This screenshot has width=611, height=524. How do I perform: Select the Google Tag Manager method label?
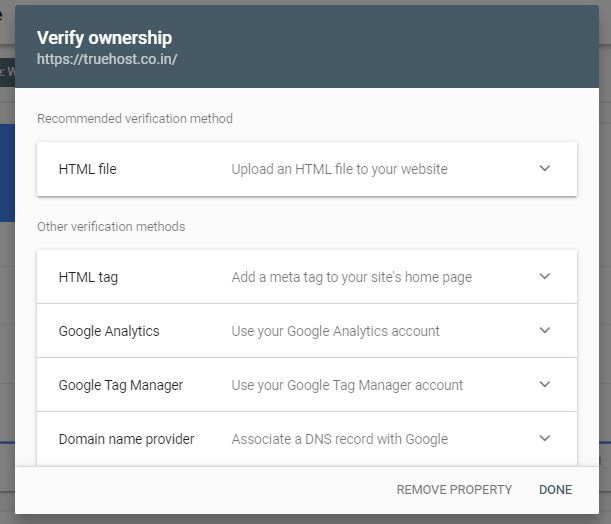pyautogui.click(x=121, y=385)
